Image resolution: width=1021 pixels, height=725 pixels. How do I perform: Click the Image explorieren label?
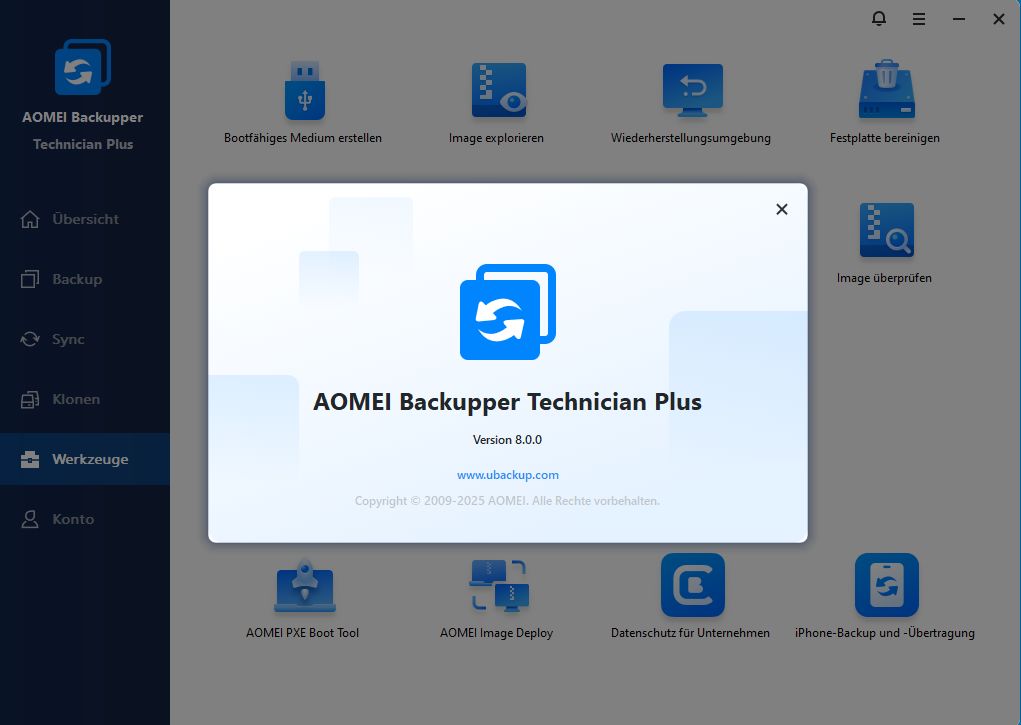(496, 137)
